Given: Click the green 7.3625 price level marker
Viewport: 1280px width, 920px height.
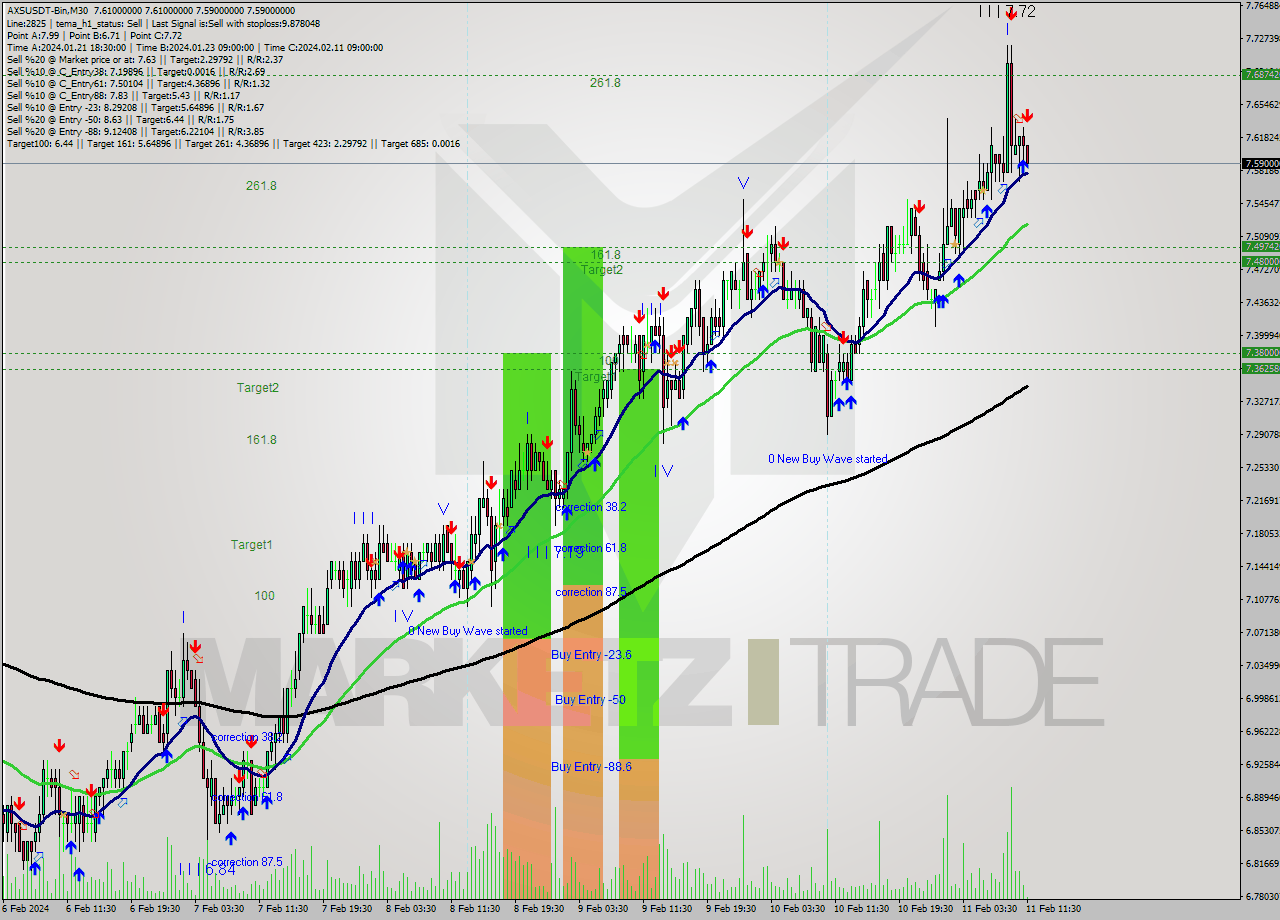Looking at the screenshot, I should (1260, 368).
